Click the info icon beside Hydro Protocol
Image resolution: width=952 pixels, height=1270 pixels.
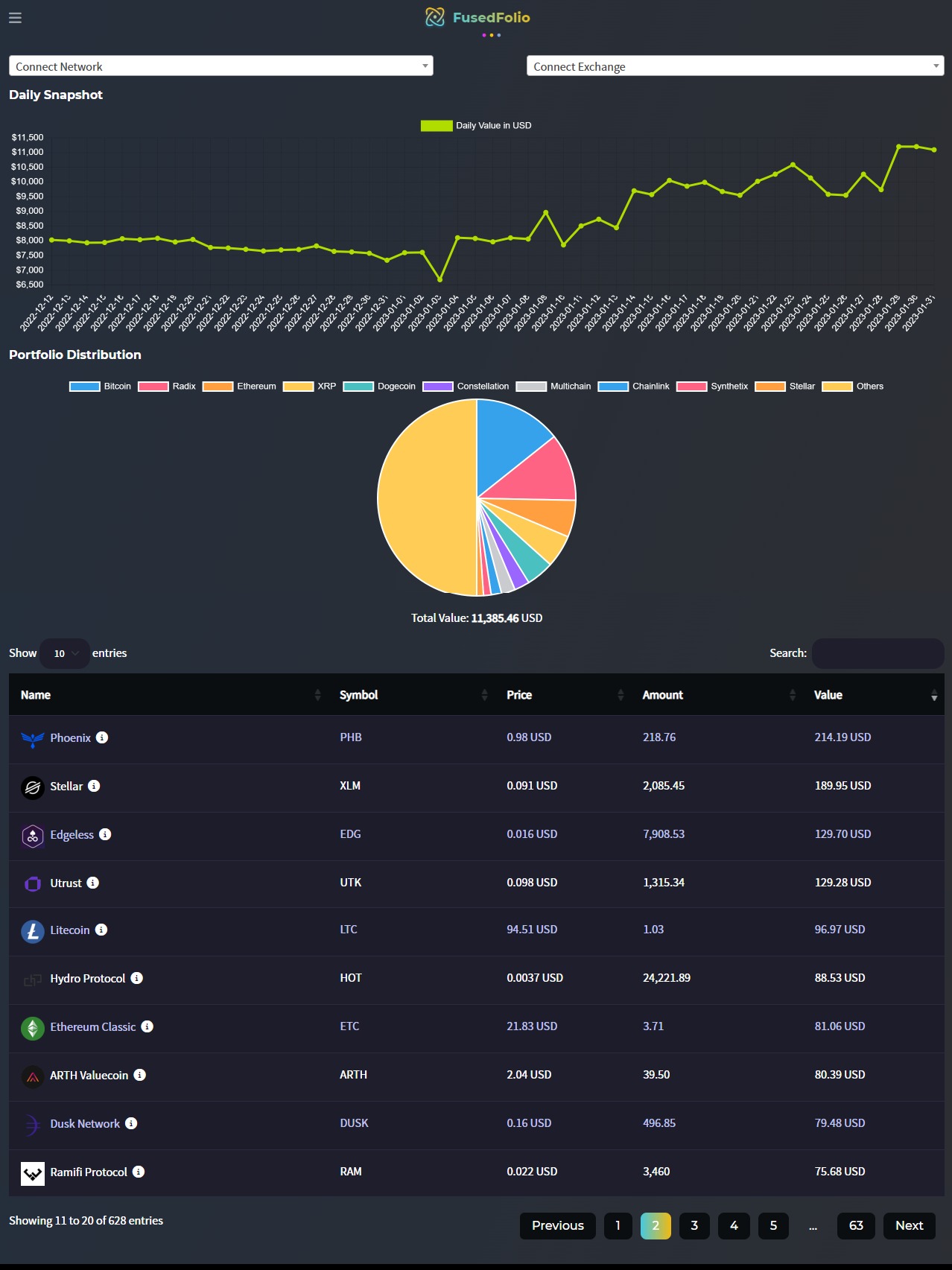(136, 978)
